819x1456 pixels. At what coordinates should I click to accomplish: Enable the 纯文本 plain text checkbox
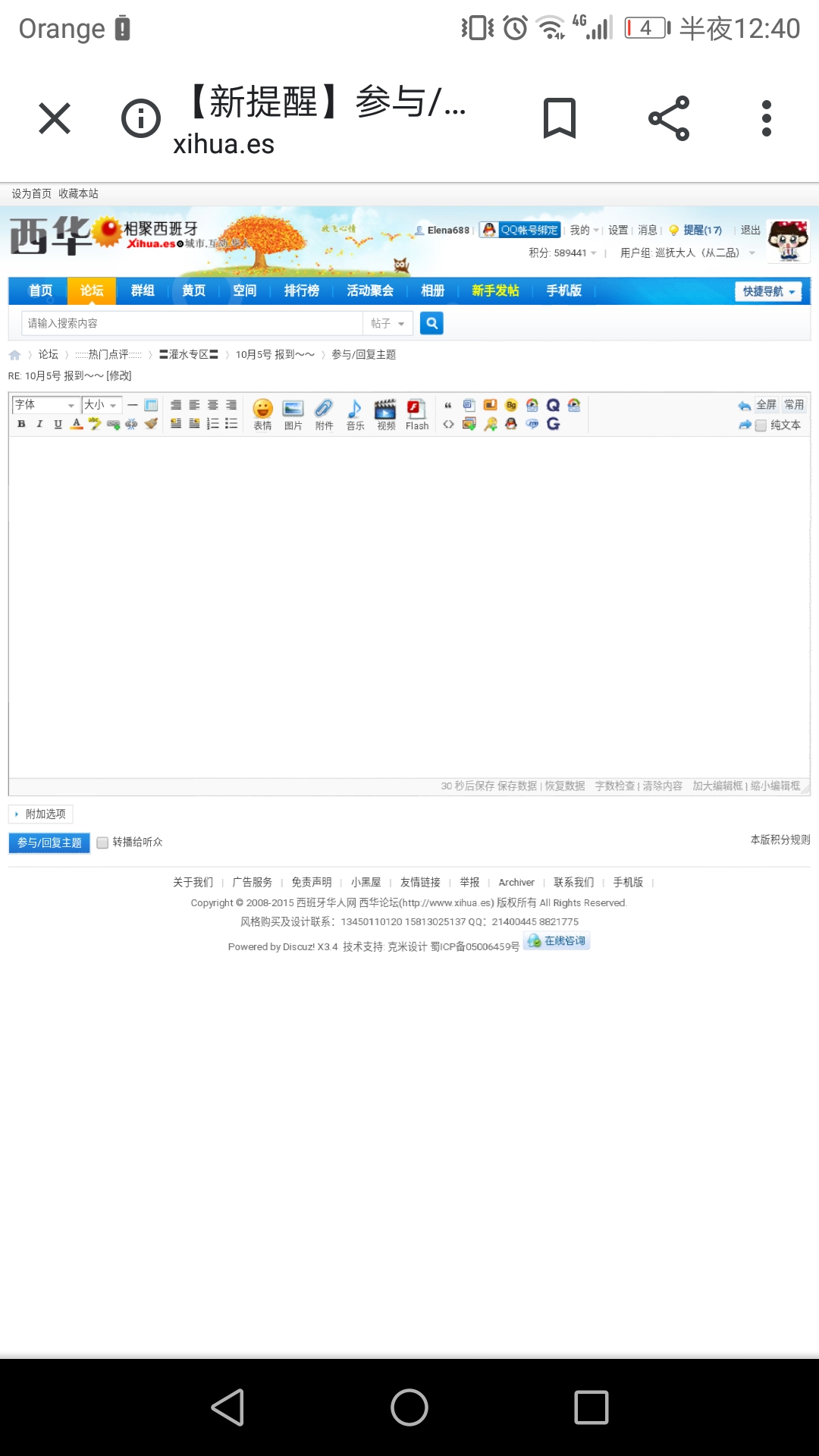(761, 425)
